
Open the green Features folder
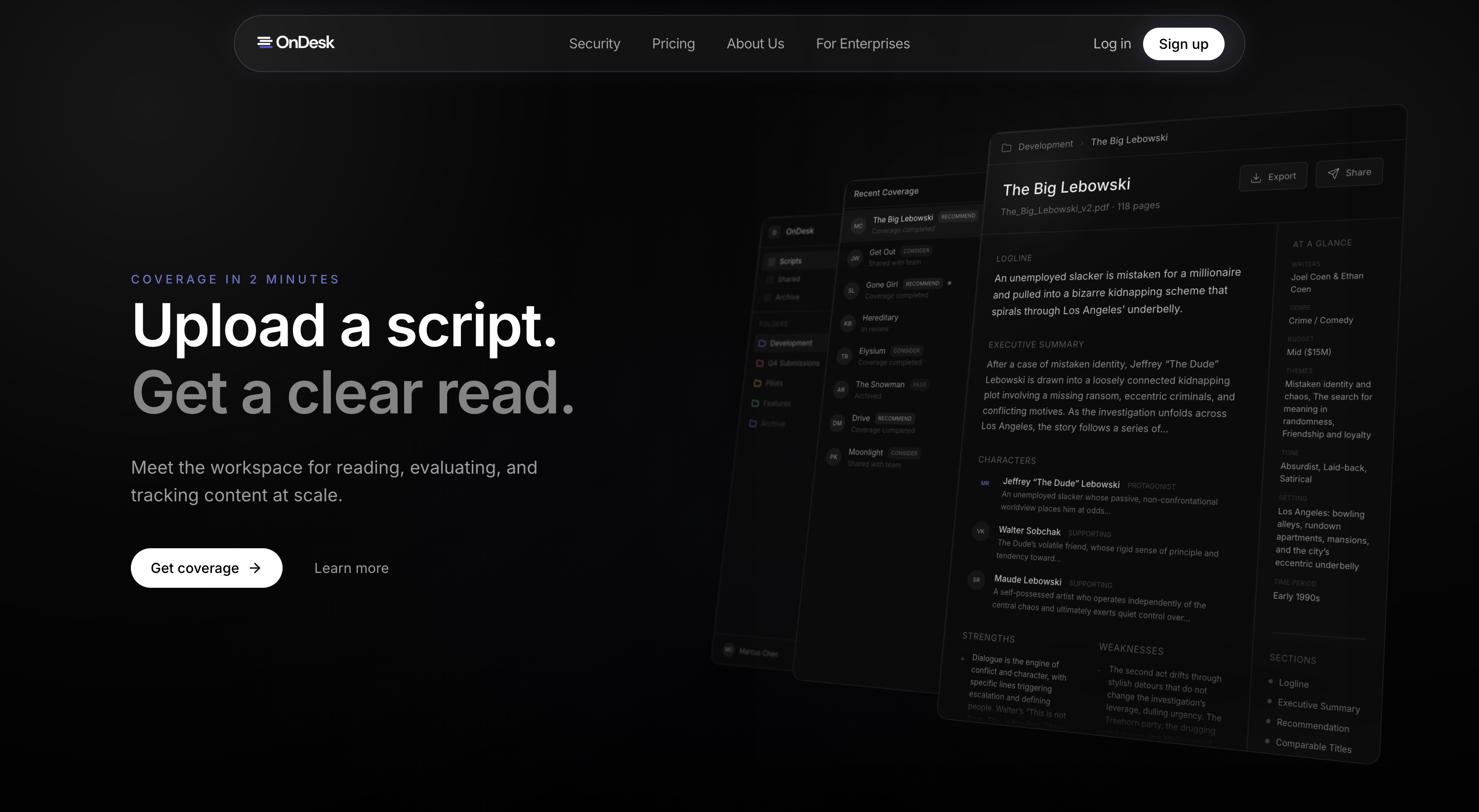(771, 403)
